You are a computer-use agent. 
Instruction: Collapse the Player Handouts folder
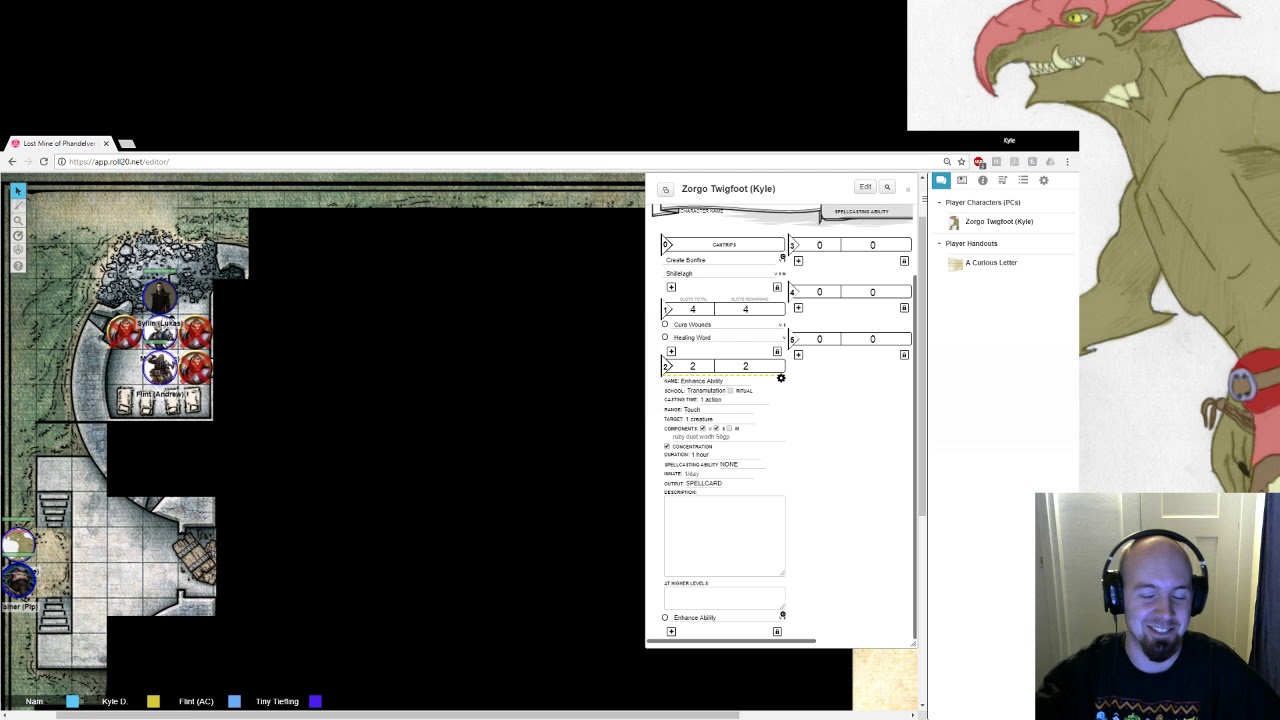coord(939,244)
